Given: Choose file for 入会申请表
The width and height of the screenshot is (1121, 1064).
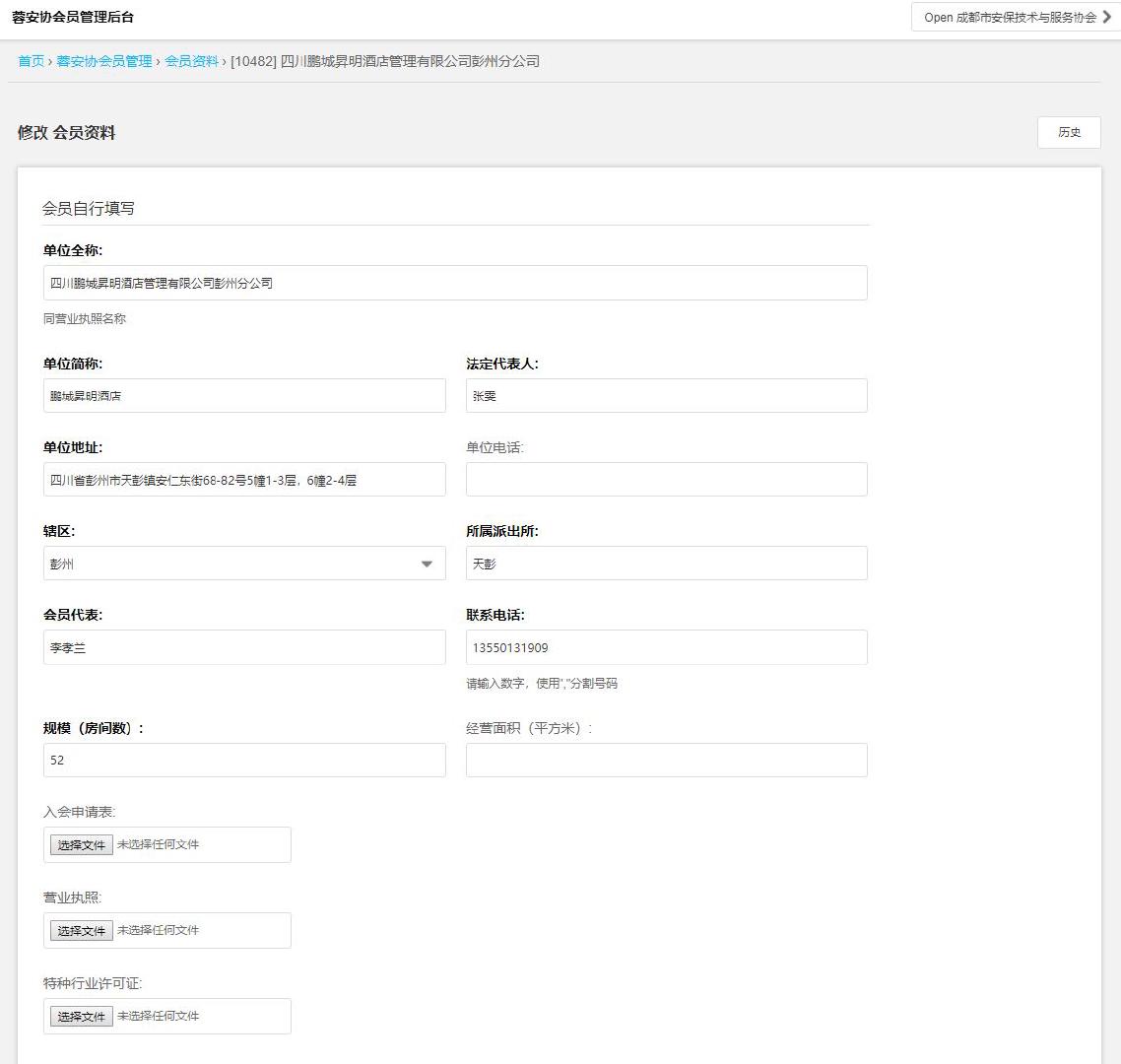Looking at the screenshot, I should (x=82, y=845).
